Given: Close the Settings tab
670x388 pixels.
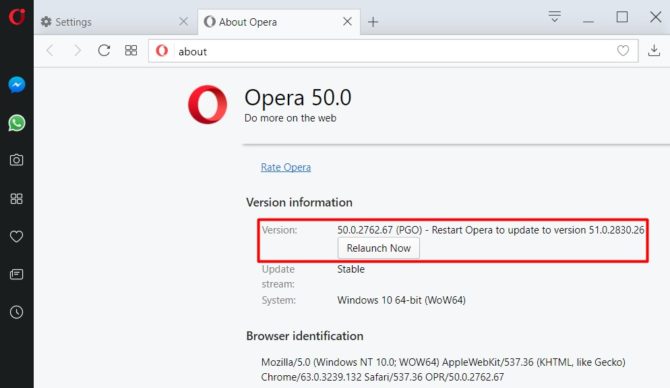Looking at the screenshot, I should [x=183, y=21].
